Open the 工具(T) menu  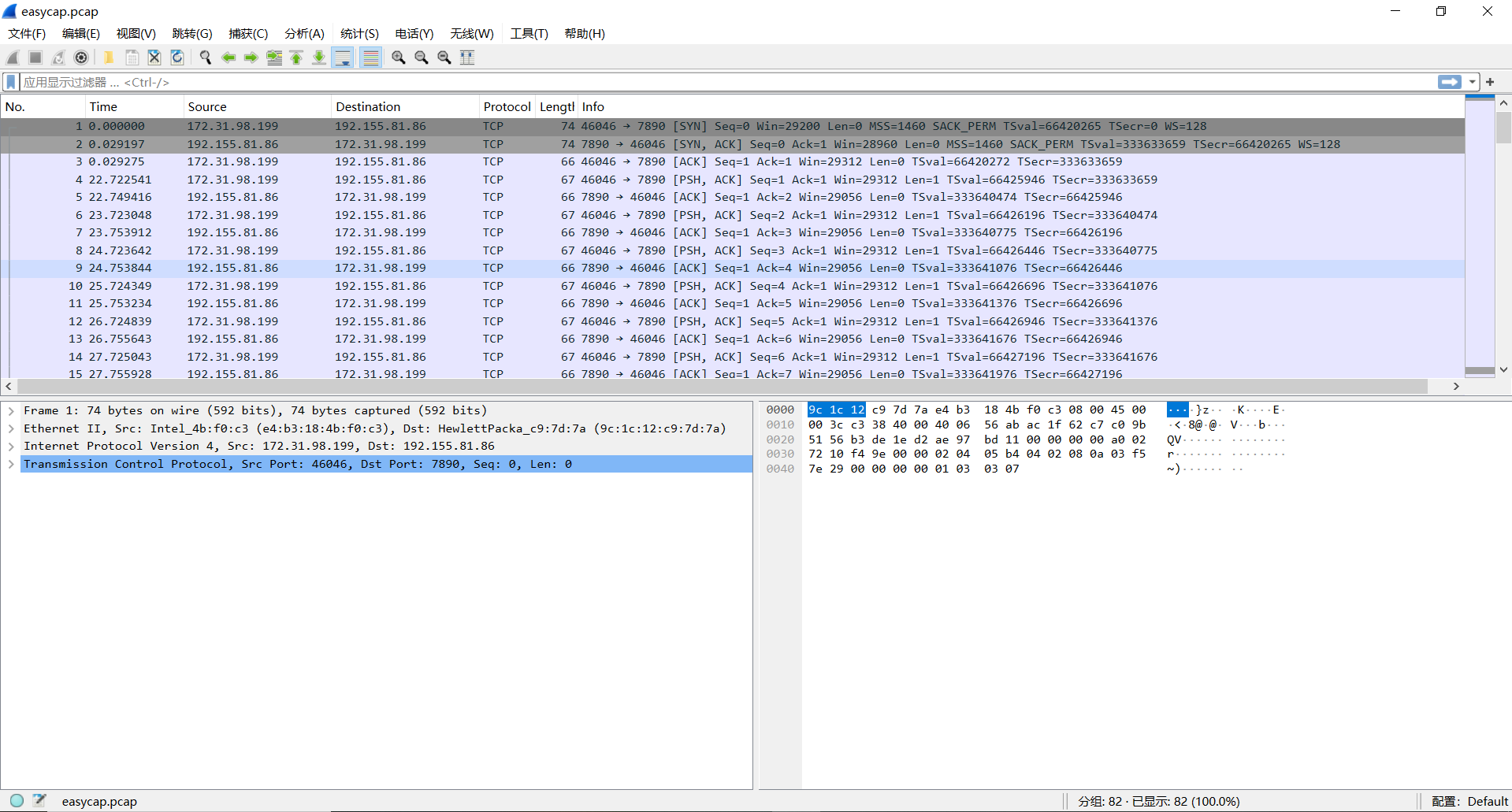[529, 34]
